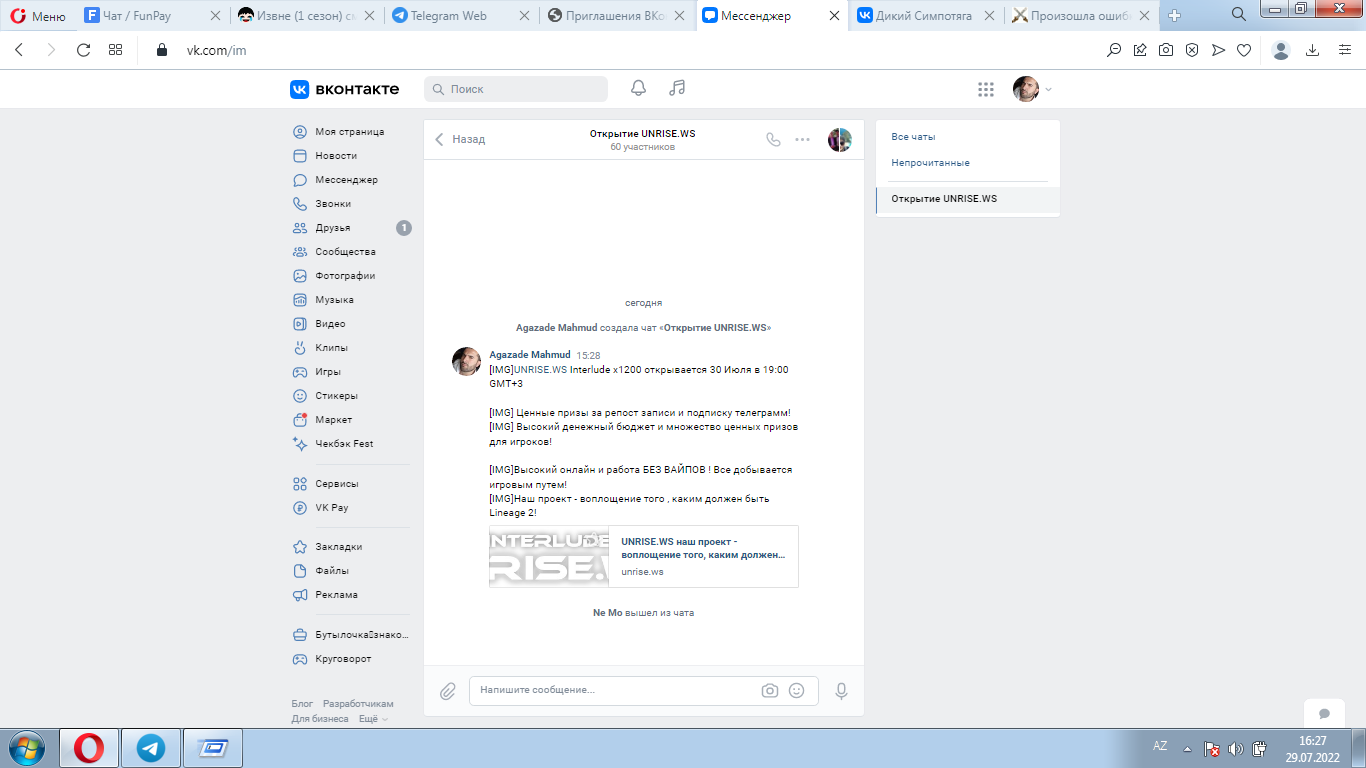Screen dimensions: 1366x768
Task: Open the unrise.ws link preview card
Action: pos(644,556)
